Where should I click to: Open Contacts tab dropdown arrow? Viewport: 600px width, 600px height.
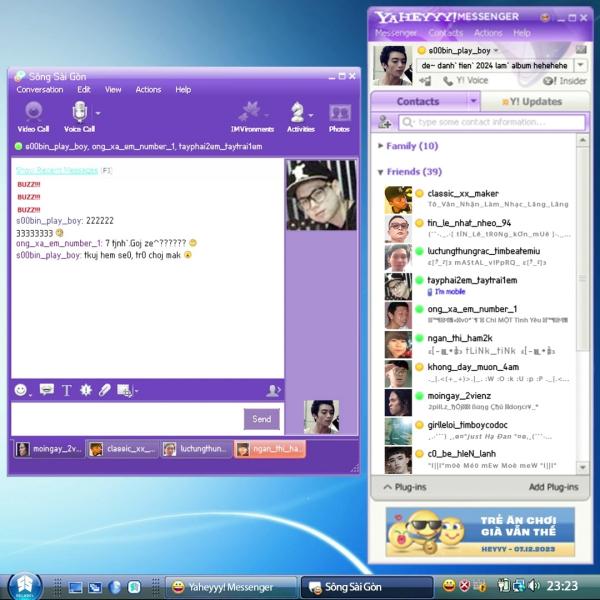[473, 101]
